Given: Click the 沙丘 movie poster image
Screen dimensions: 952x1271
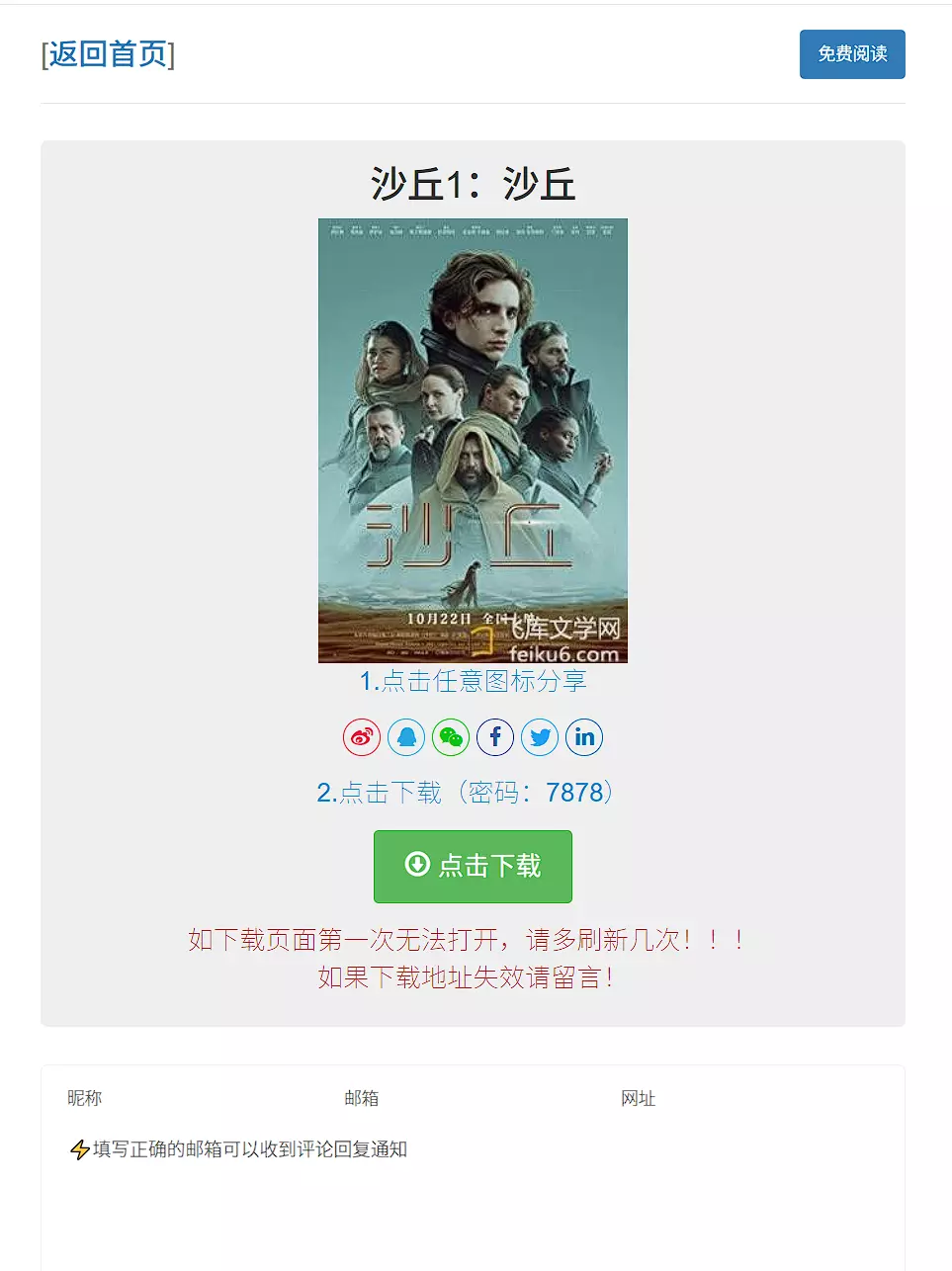Looking at the screenshot, I should (x=473, y=441).
